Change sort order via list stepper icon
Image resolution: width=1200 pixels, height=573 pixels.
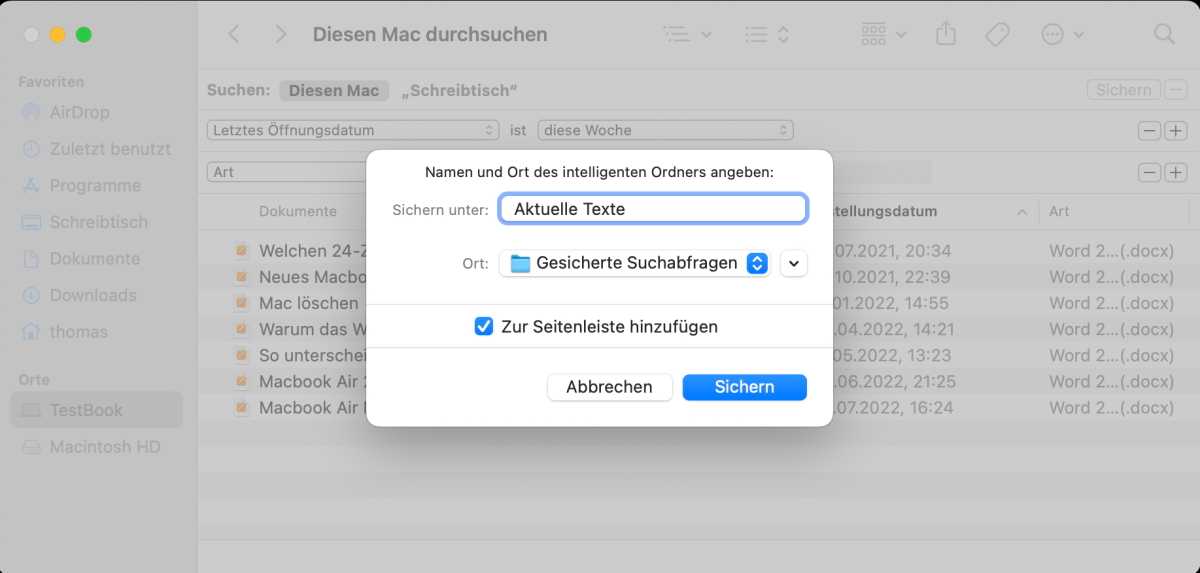pyautogui.click(x=768, y=34)
